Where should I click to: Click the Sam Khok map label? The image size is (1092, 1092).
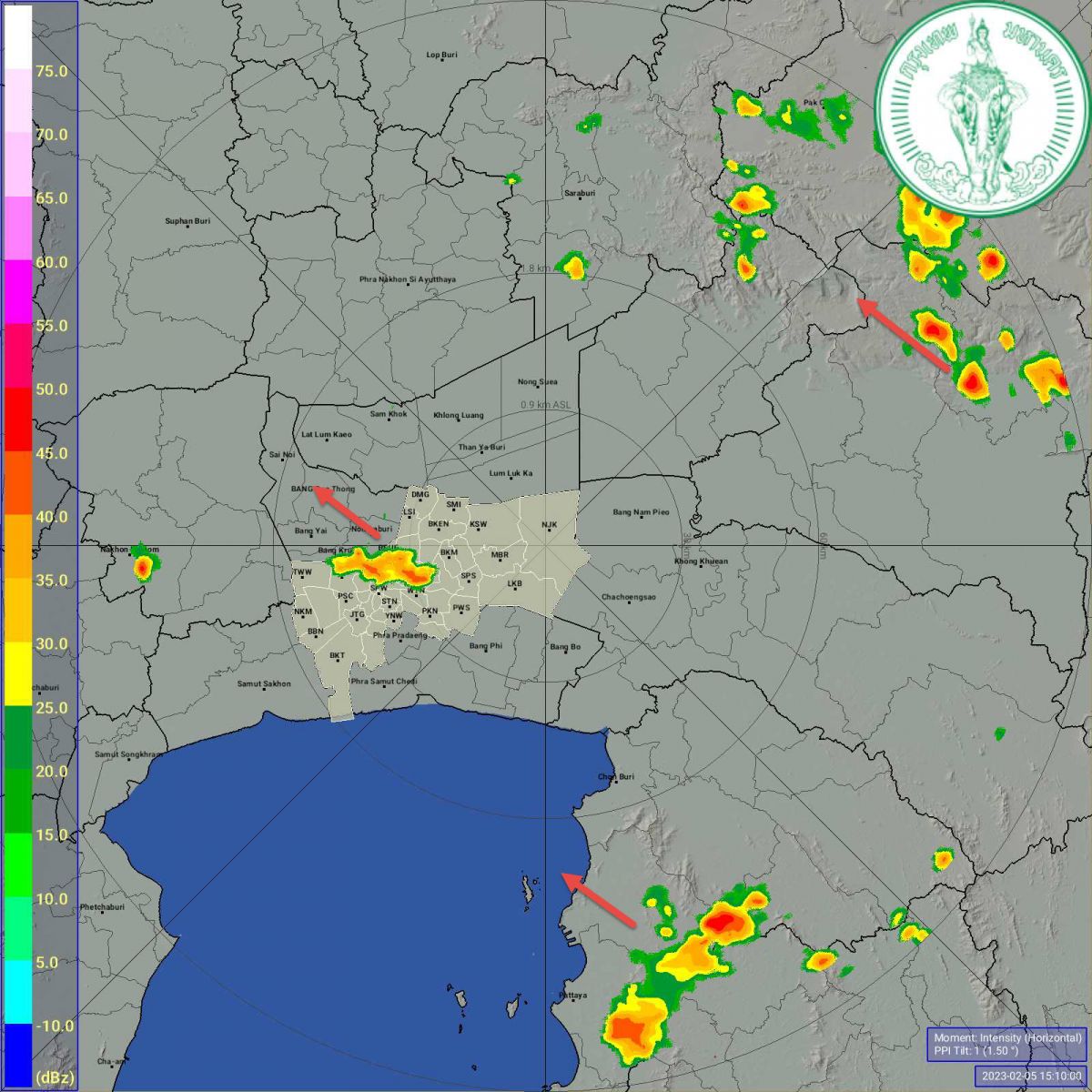point(389,414)
